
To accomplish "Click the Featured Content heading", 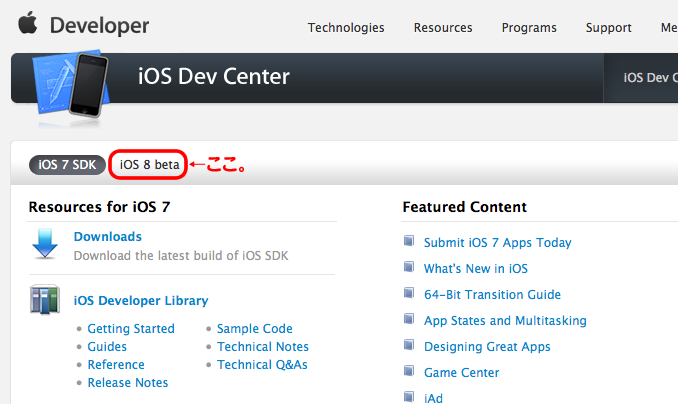I will [x=464, y=207].
